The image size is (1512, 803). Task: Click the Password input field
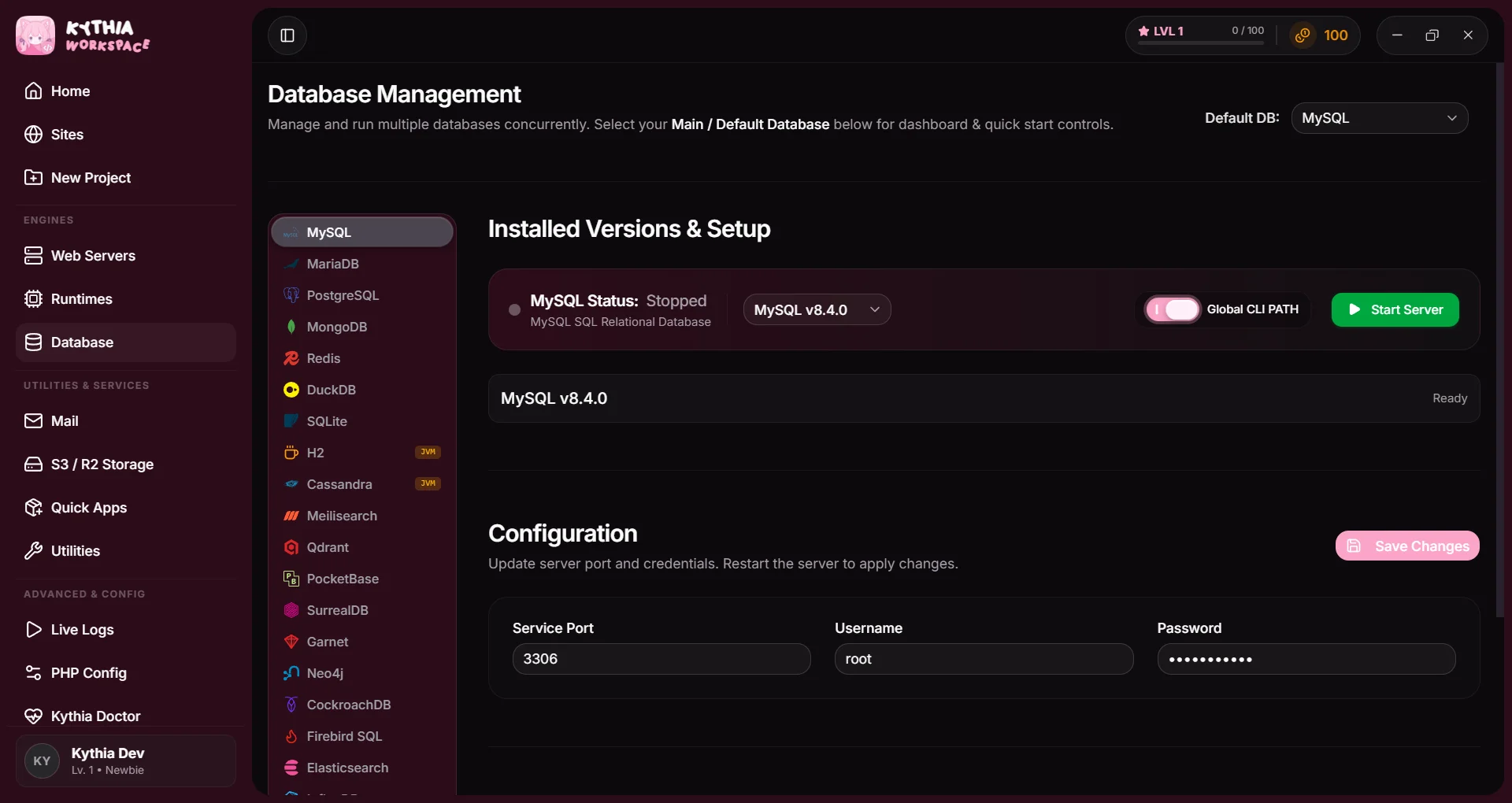1306,659
